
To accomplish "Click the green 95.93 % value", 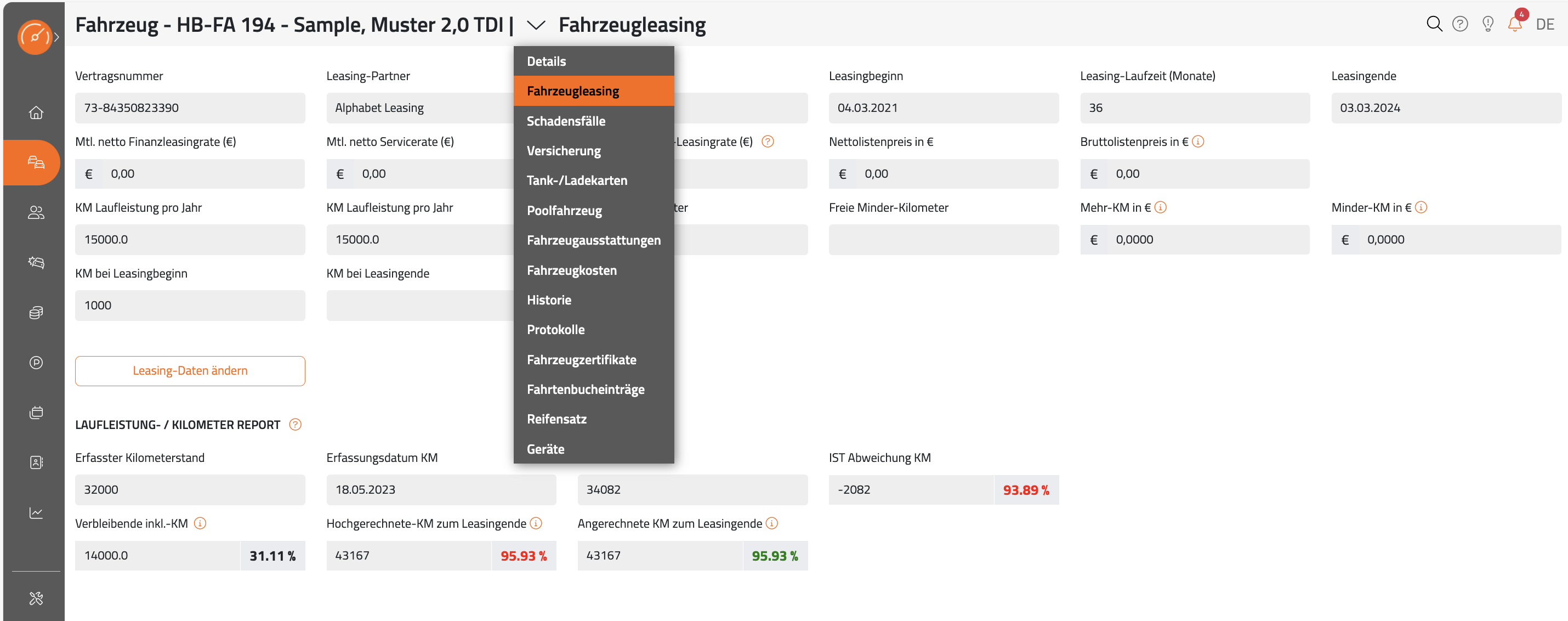I will click(x=775, y=555).
